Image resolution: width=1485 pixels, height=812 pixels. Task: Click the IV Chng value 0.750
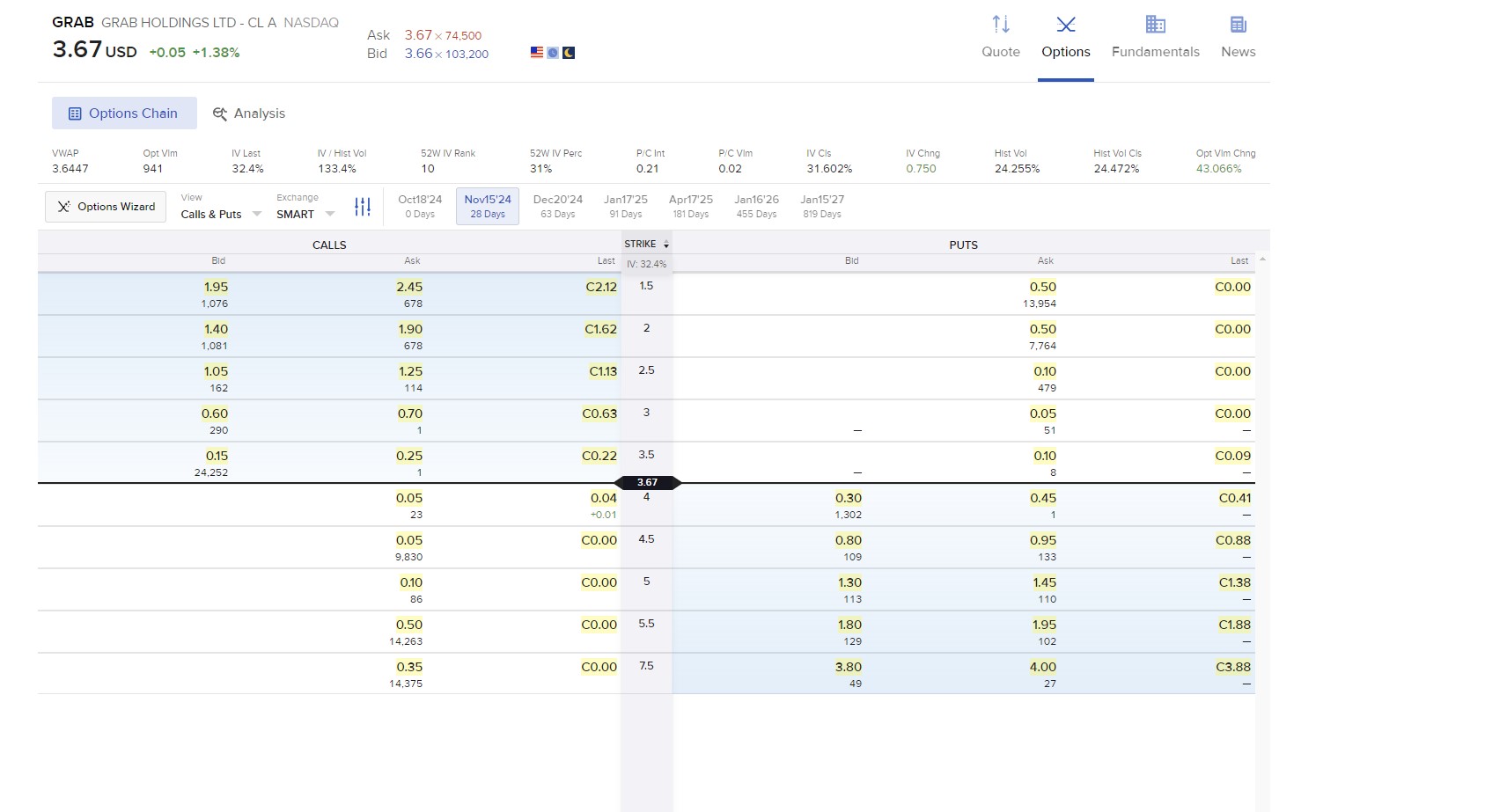point(921,169)
